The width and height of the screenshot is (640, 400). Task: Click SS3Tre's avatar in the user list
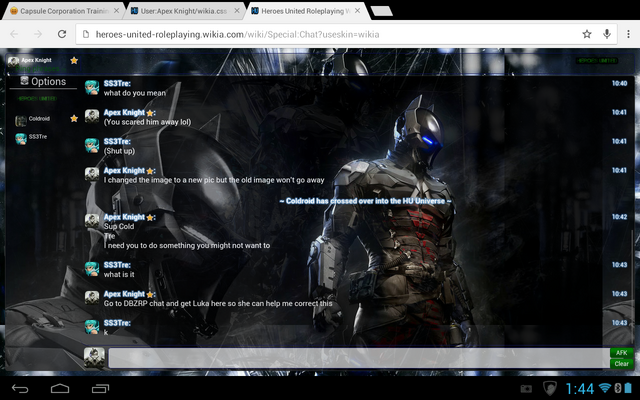21,138
